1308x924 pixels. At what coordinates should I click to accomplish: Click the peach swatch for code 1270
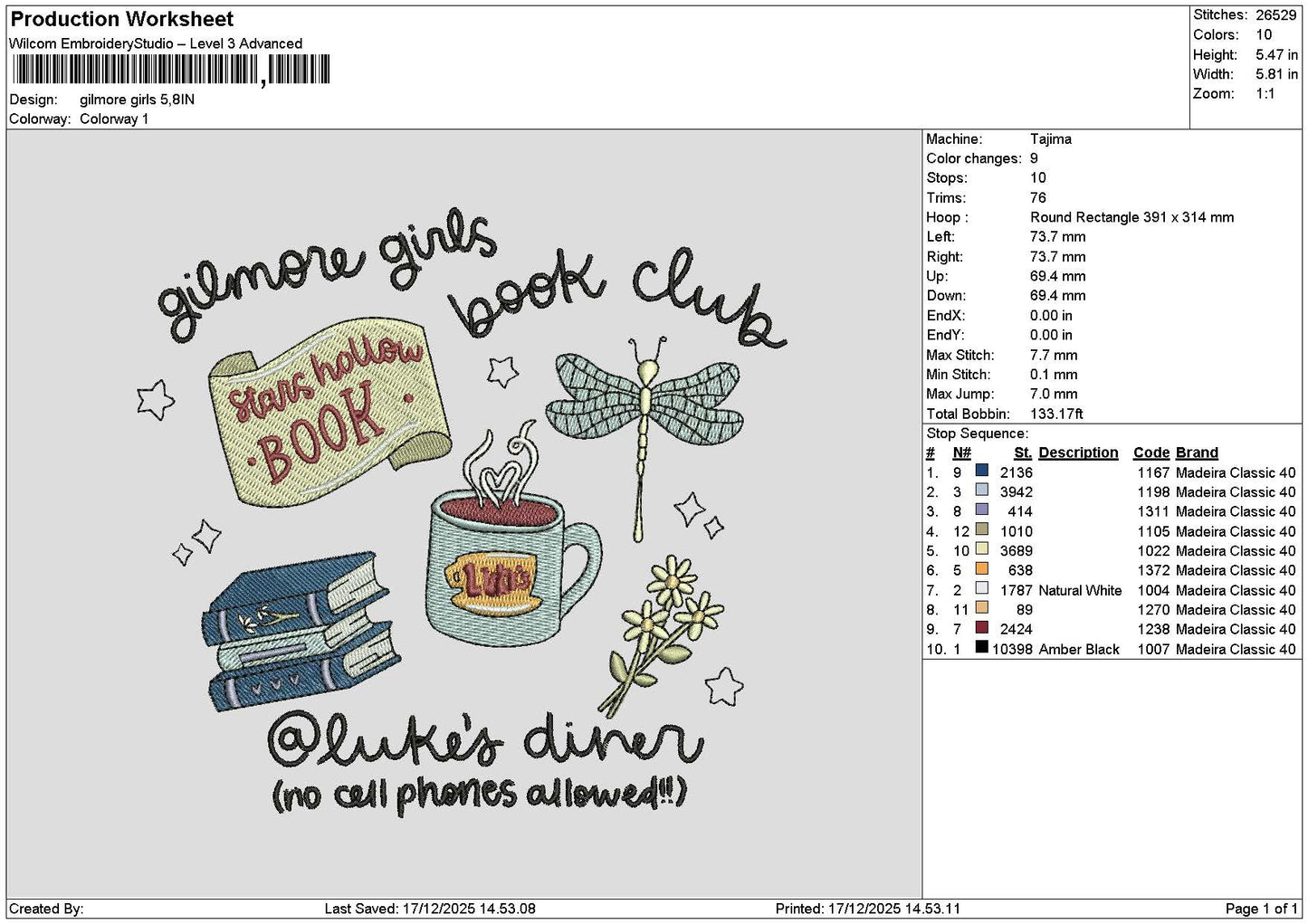981,608
